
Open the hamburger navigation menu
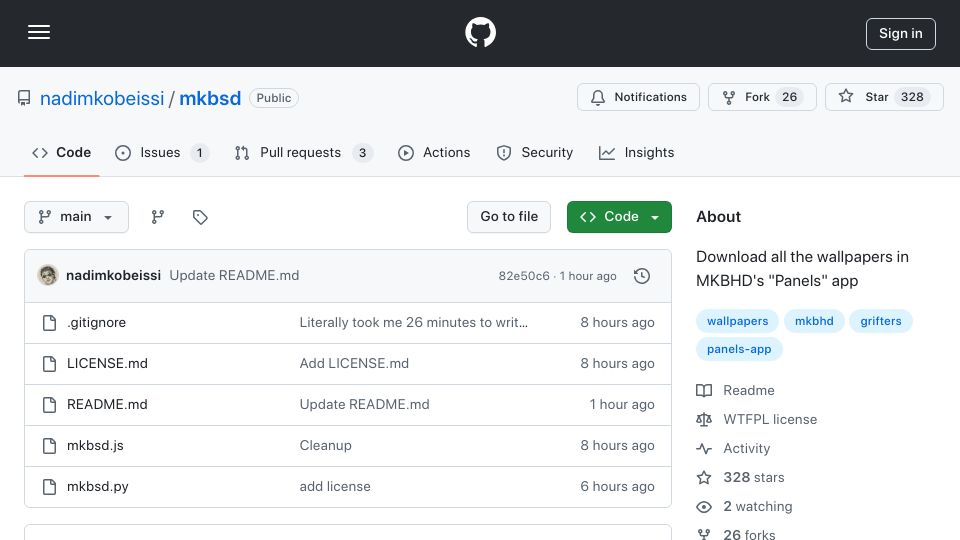(x=39, y=32)
